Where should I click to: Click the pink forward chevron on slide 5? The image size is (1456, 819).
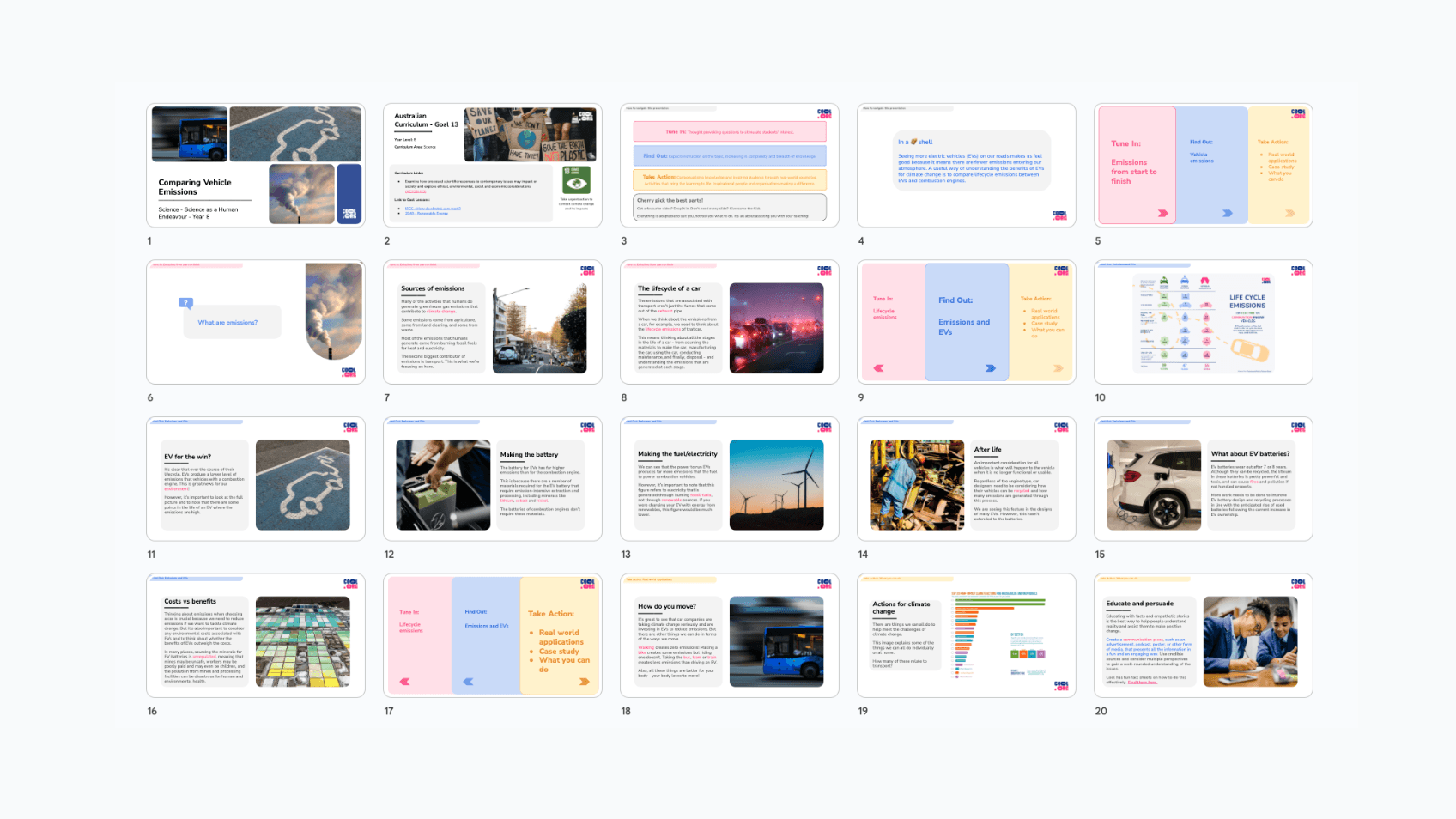1162,214
